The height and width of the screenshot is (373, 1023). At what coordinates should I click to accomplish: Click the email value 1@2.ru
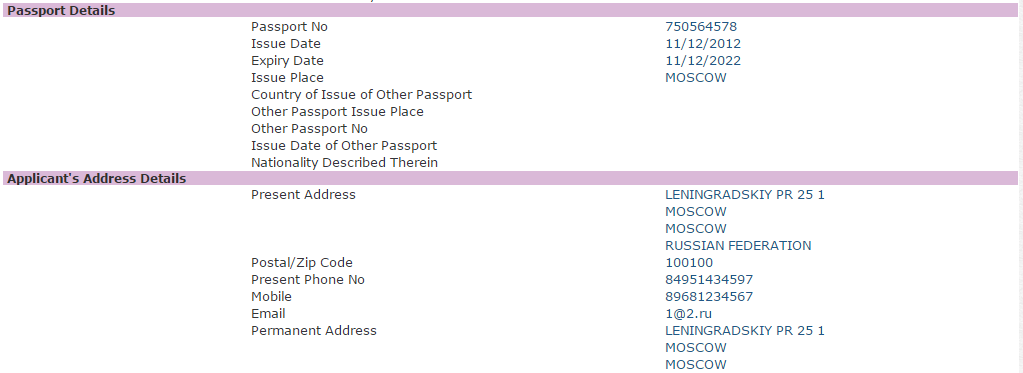pyautogui.click(x=688, y=314)
